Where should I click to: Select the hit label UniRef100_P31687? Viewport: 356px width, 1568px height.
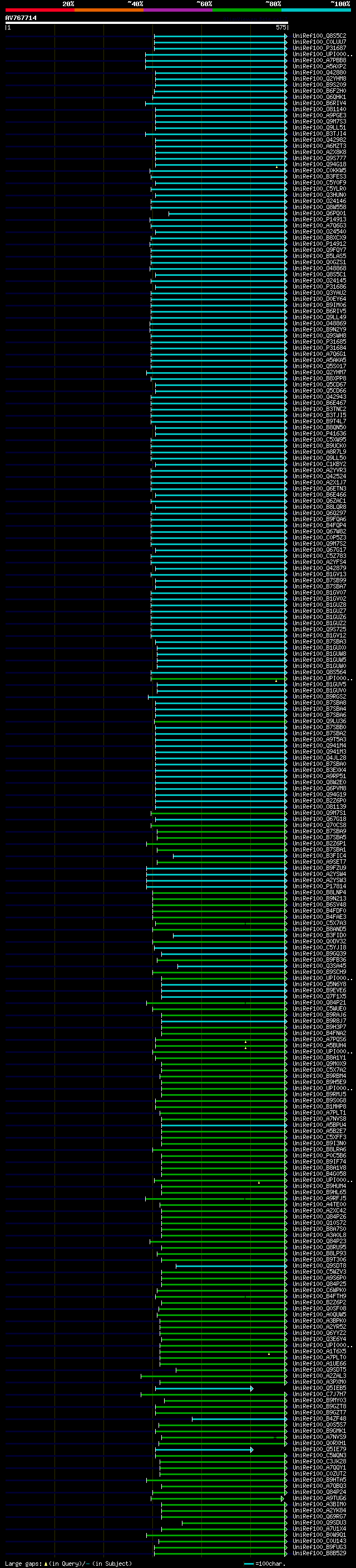[x=319, y=48]
